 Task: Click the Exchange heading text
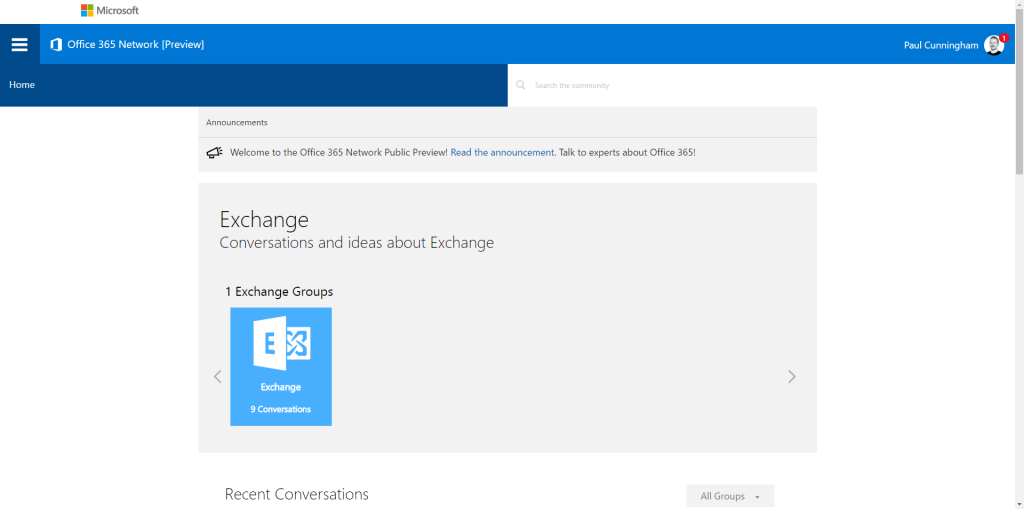pos(264,219)
